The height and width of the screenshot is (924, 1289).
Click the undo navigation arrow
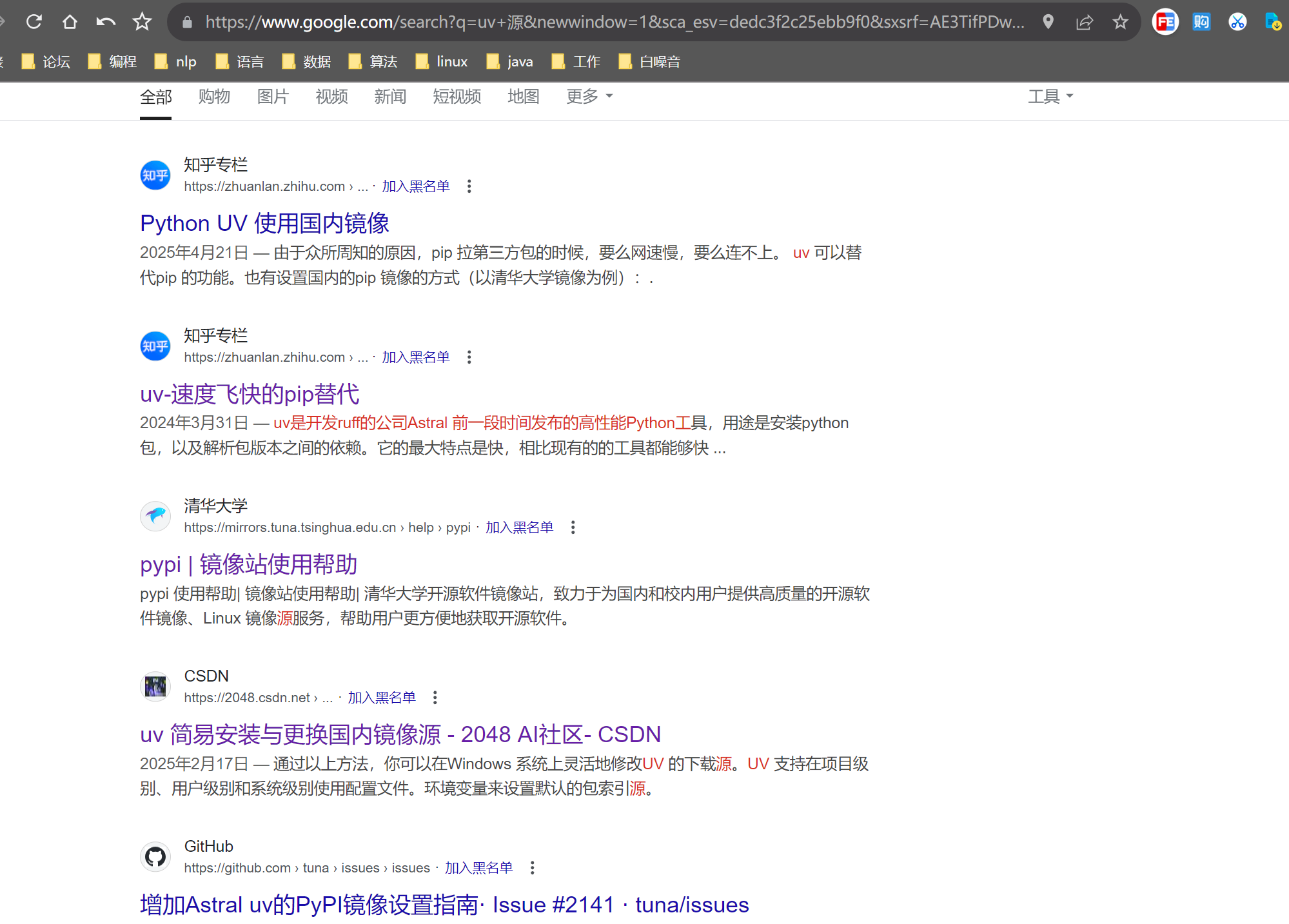coord(106,21)
